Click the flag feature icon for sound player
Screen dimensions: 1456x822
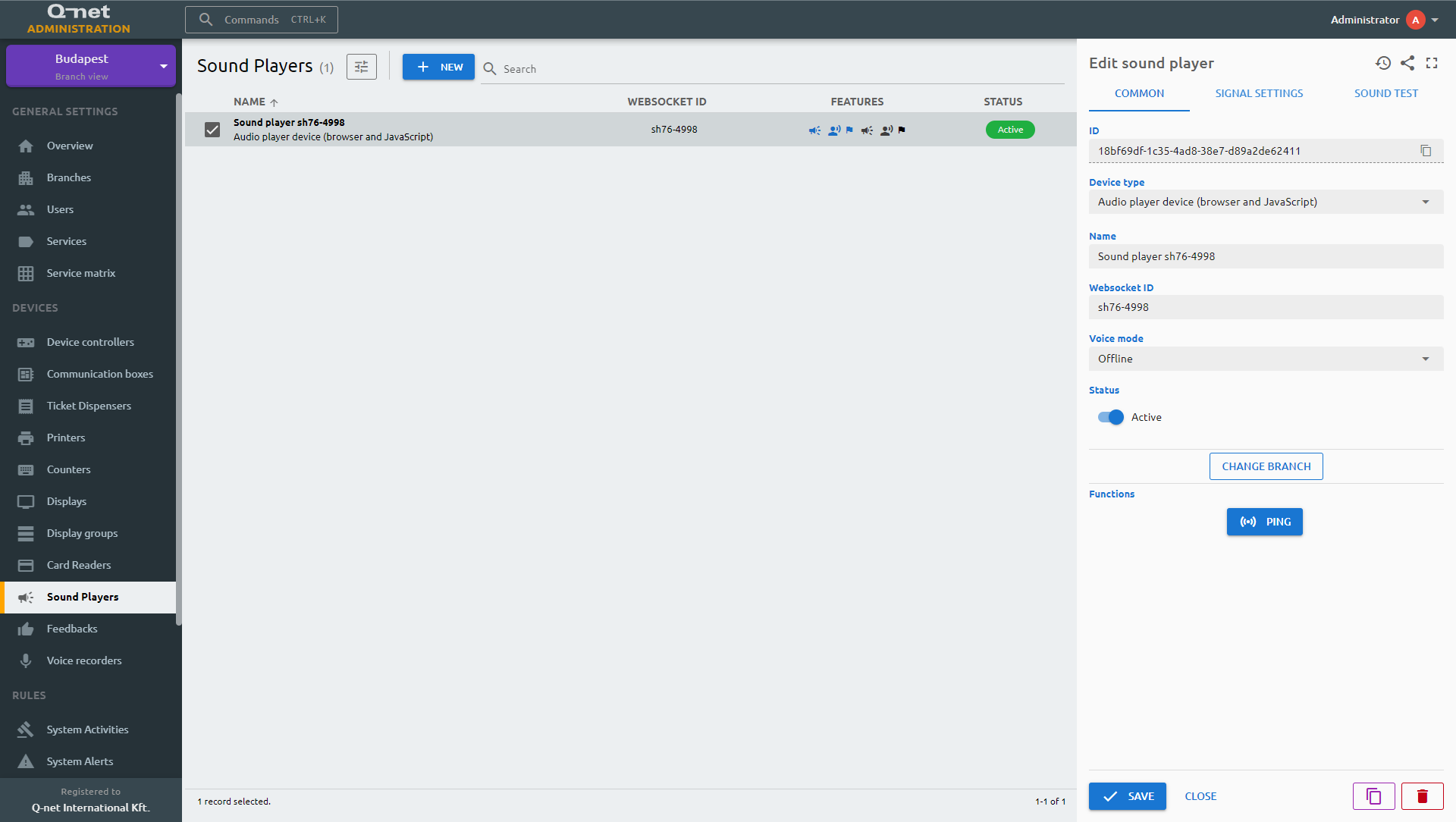click(x=849, y=129)
